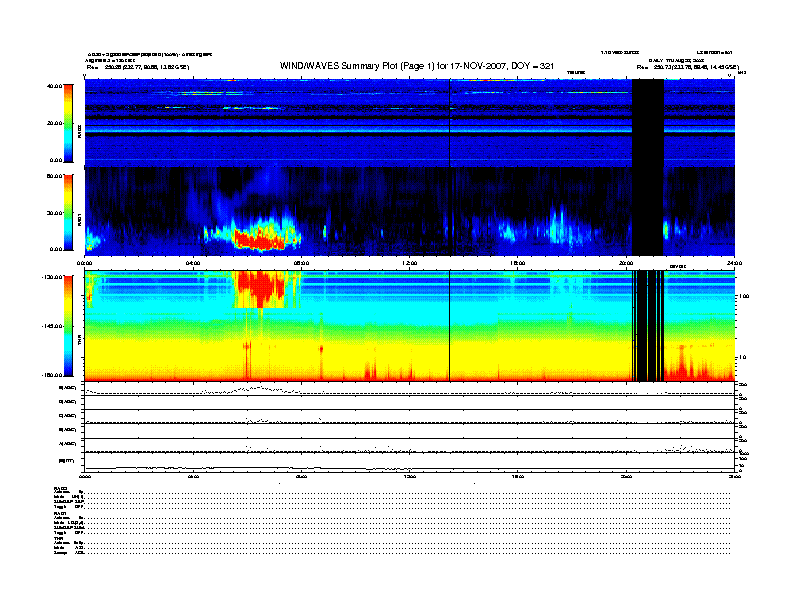Click the -145.00 label on TNR color scale
This screenshot has height=612, width=792.
(x=53, y=326)
